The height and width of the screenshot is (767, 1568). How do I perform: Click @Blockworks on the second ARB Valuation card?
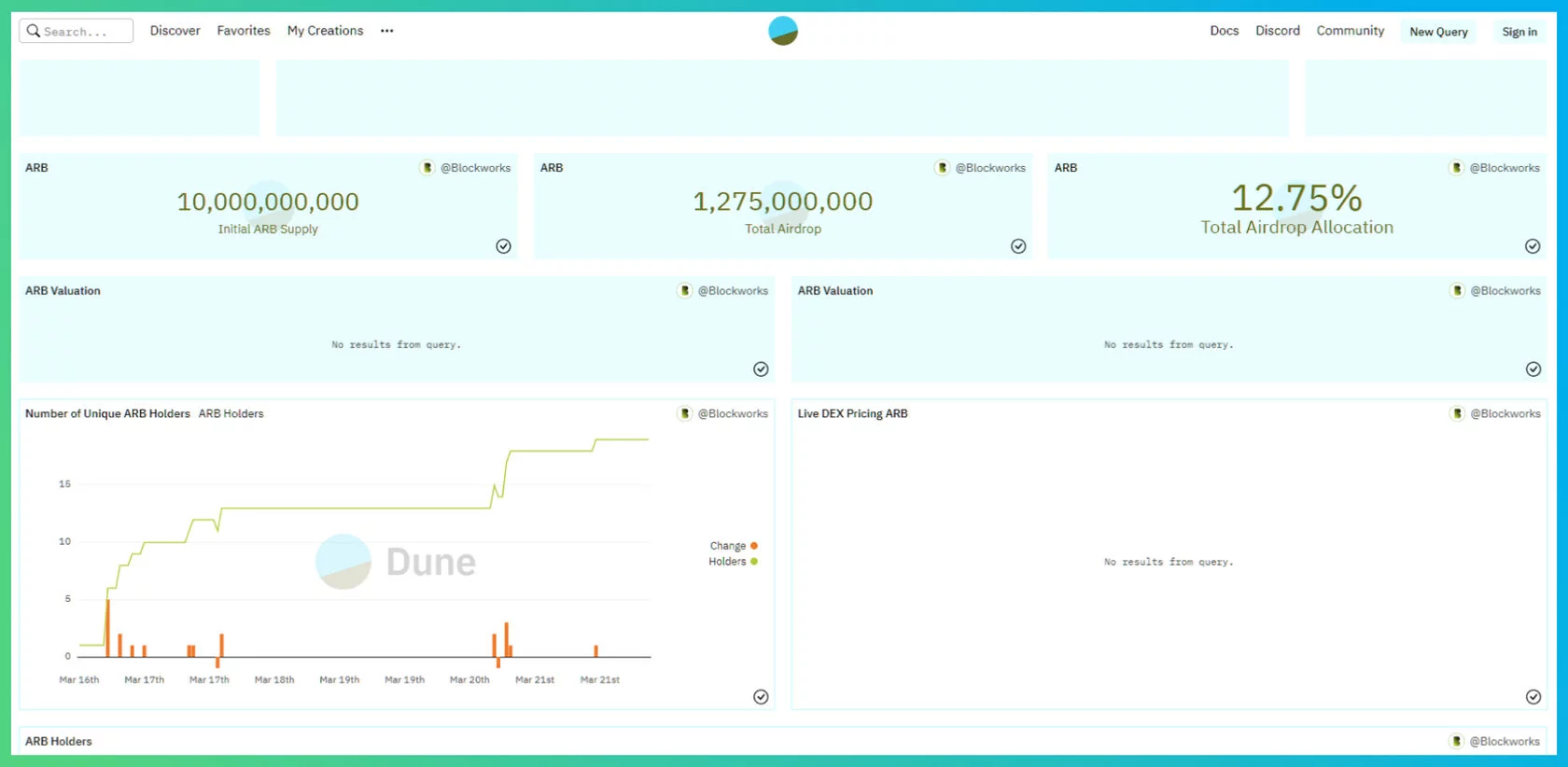1505,291
